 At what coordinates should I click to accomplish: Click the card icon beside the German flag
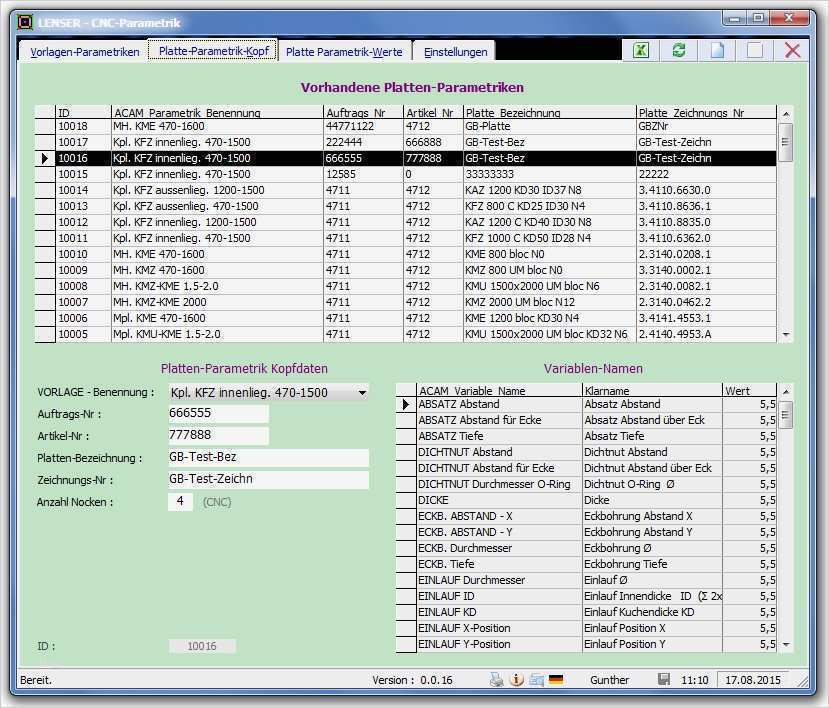click(536, 680)
